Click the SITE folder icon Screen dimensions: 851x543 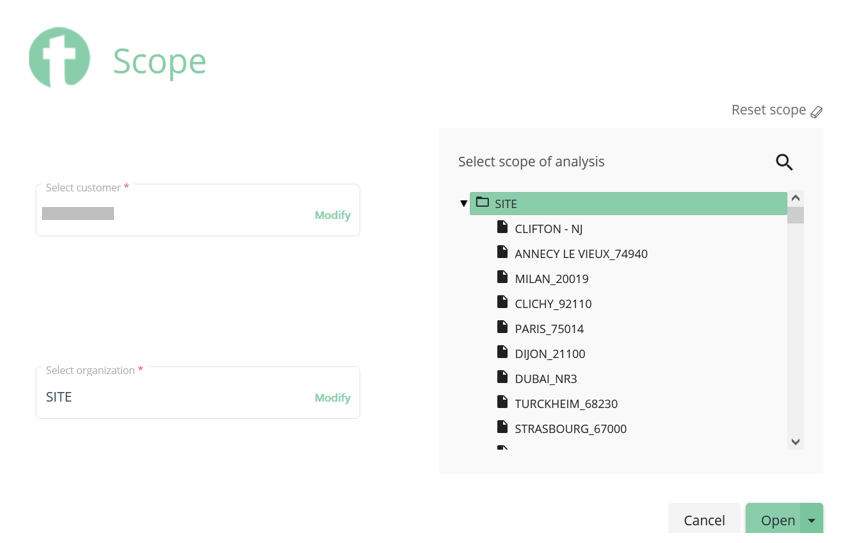[x=482, y=203]
